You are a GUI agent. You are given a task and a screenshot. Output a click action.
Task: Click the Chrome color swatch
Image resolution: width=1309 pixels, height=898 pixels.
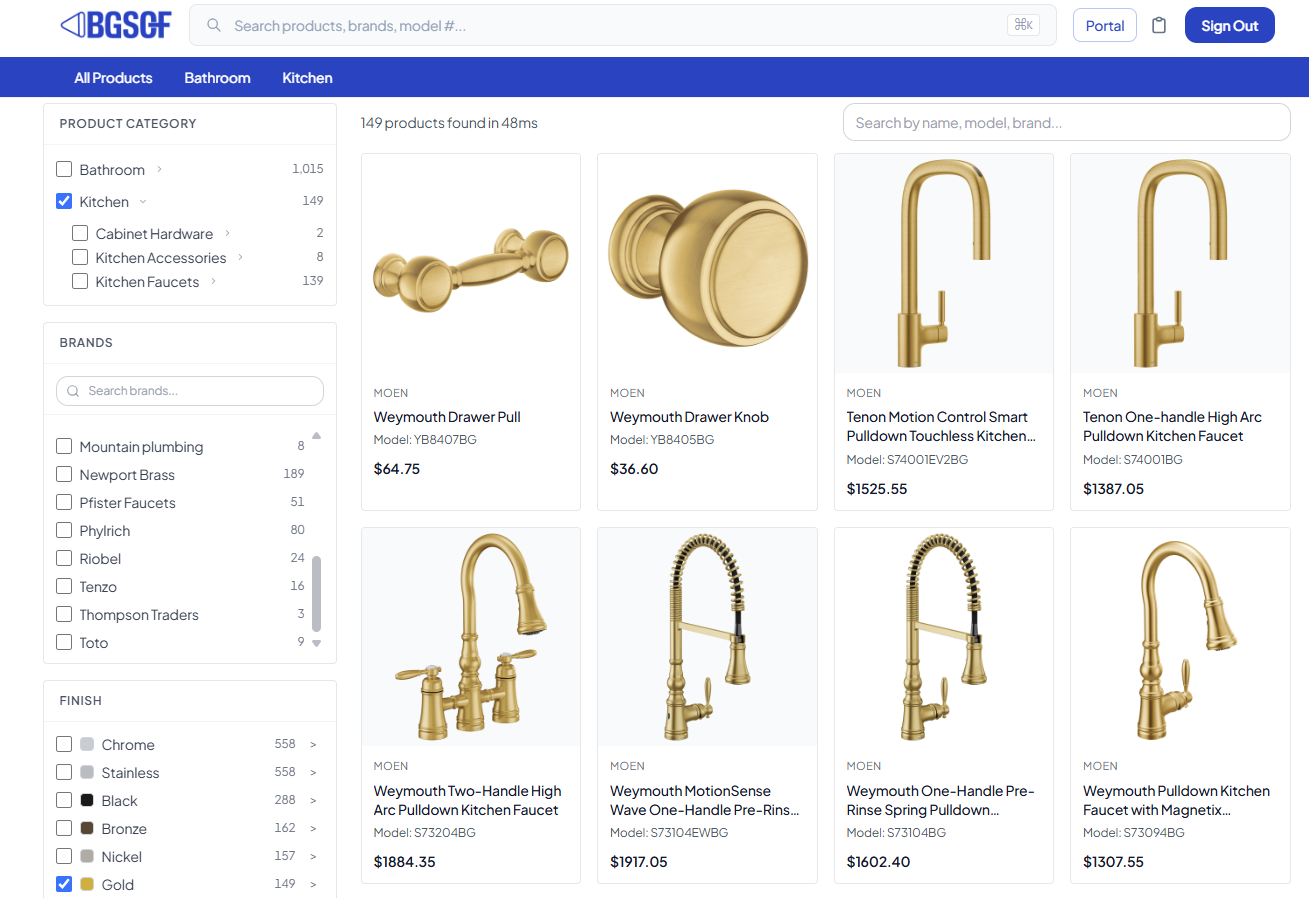click(x=87, y=744)
